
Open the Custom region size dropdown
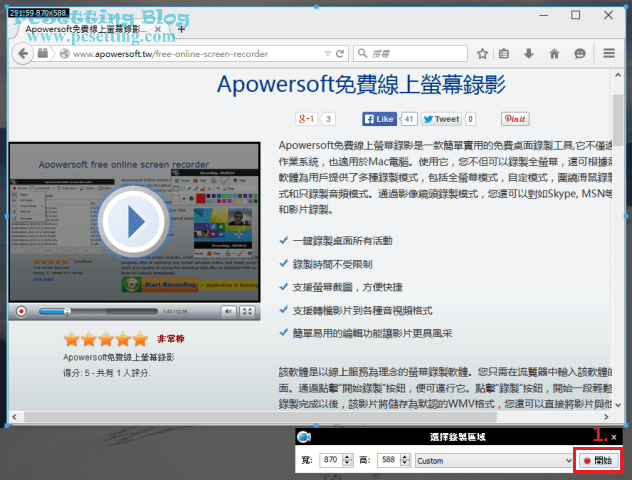494,460
